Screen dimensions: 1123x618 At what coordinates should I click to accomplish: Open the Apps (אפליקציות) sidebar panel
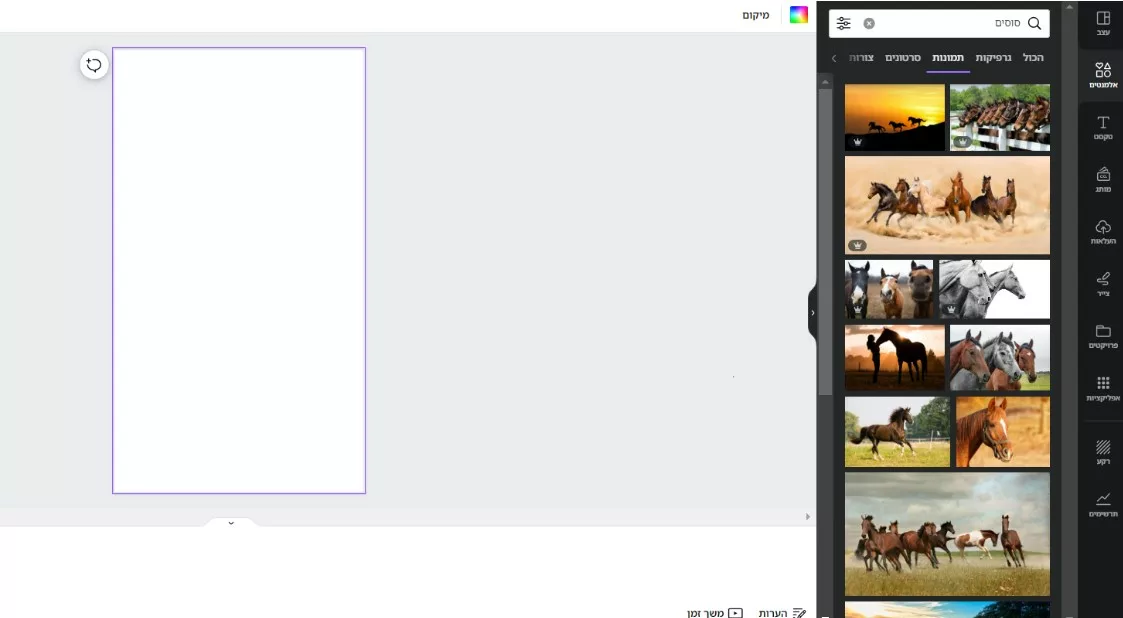point(1103,388)
